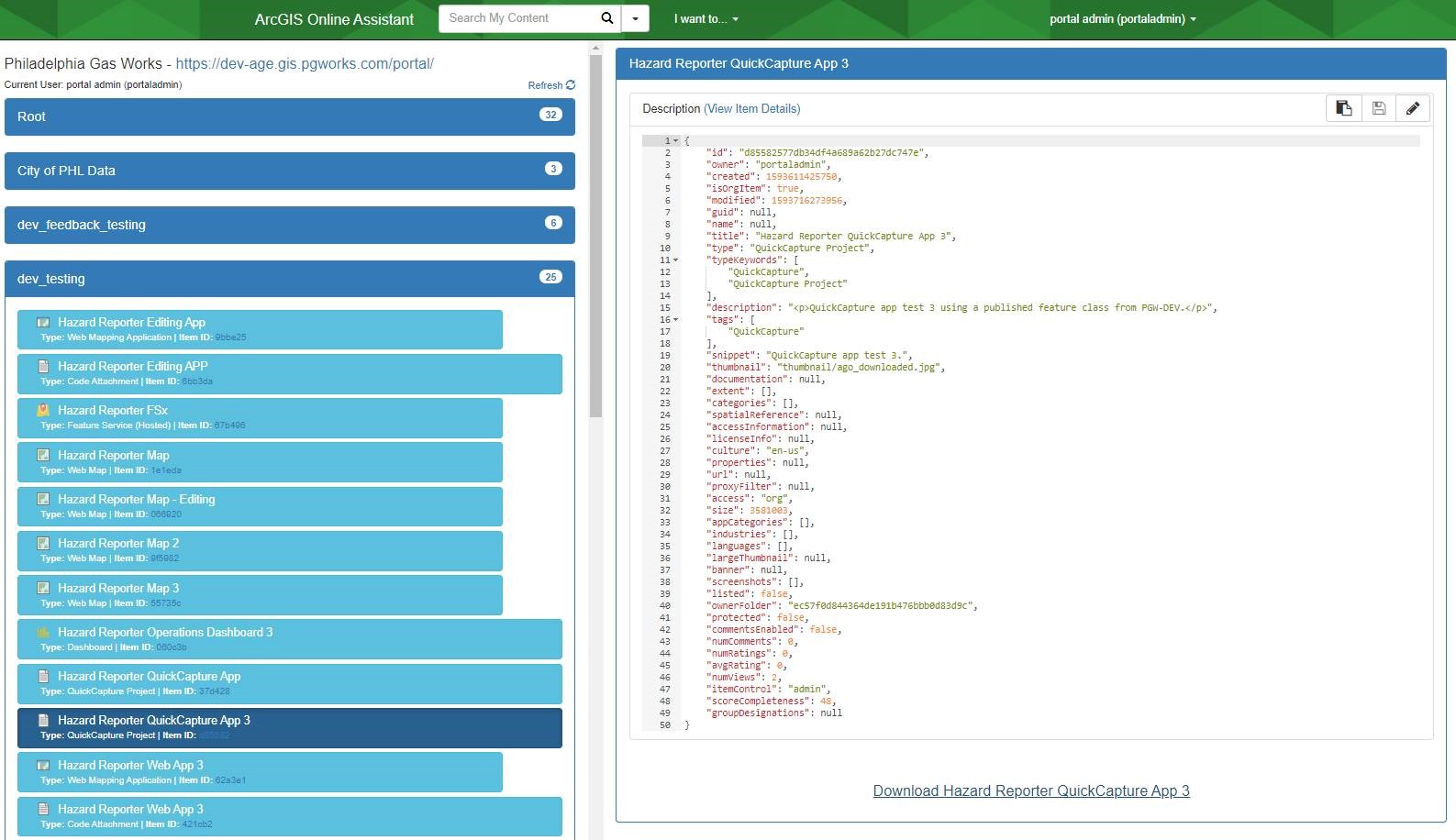Fold the tags array at line 16
Image resolution: width=1456 pixels, height=840 pixels.
coord(676,320)
